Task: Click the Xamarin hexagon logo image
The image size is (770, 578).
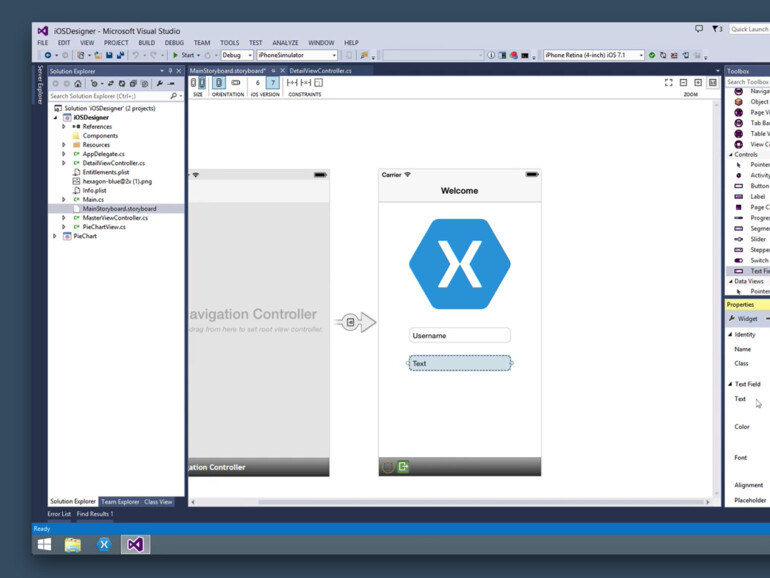Action: [460, 264]
